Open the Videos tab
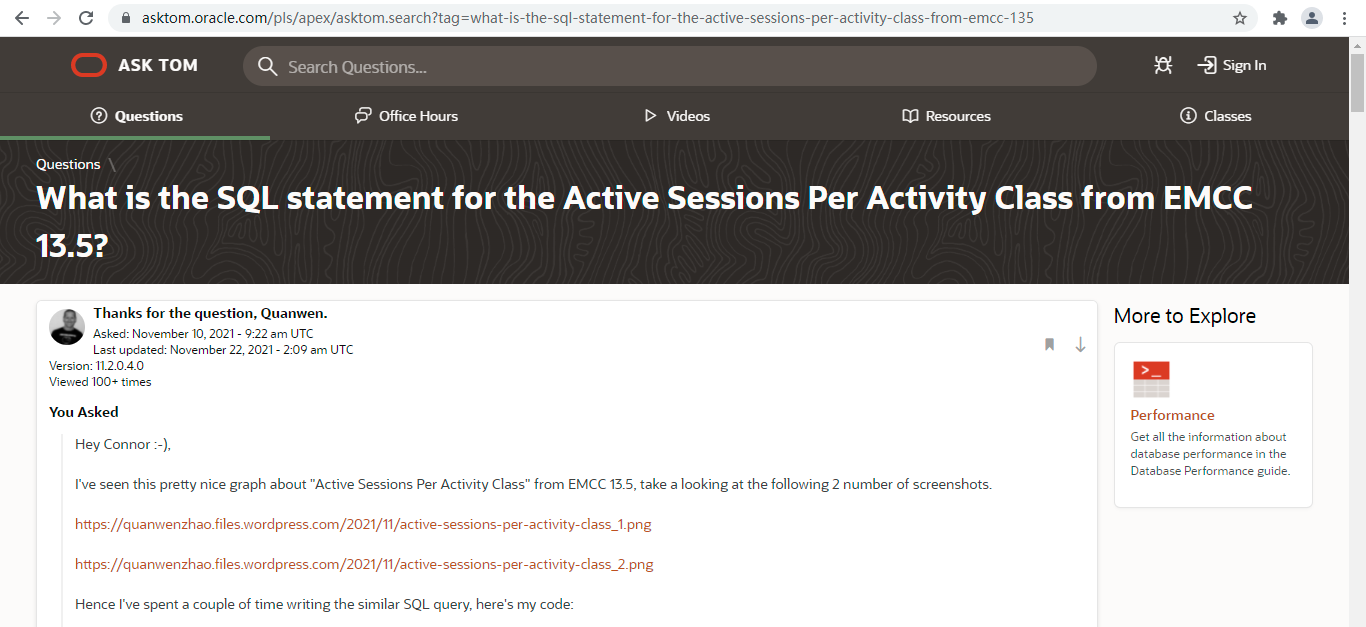This screenshot has width=1366, height=627. 677,116
